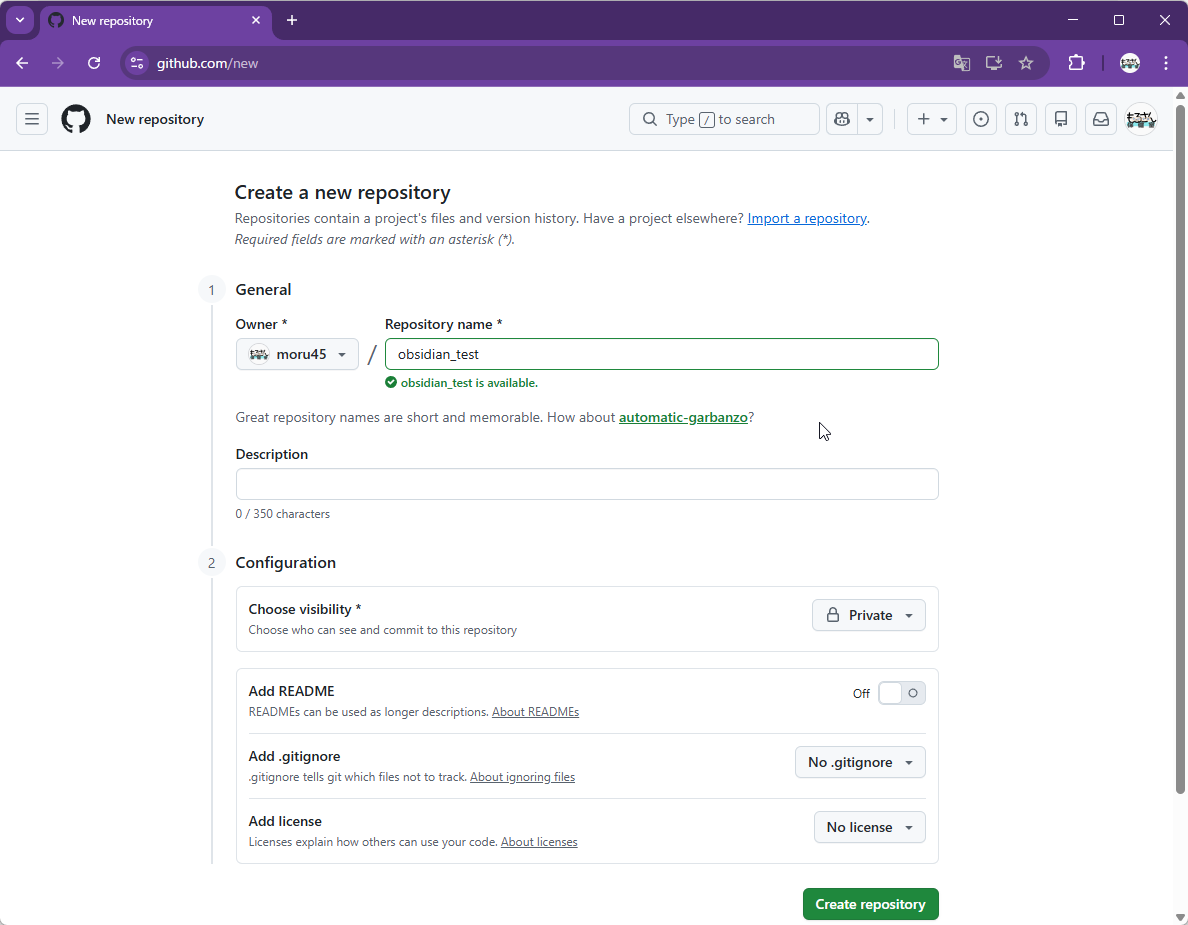Toggle the Add README switch on
Image resolution: width=1188 pixels, height=925 pixels.
[x=901, y=693]
